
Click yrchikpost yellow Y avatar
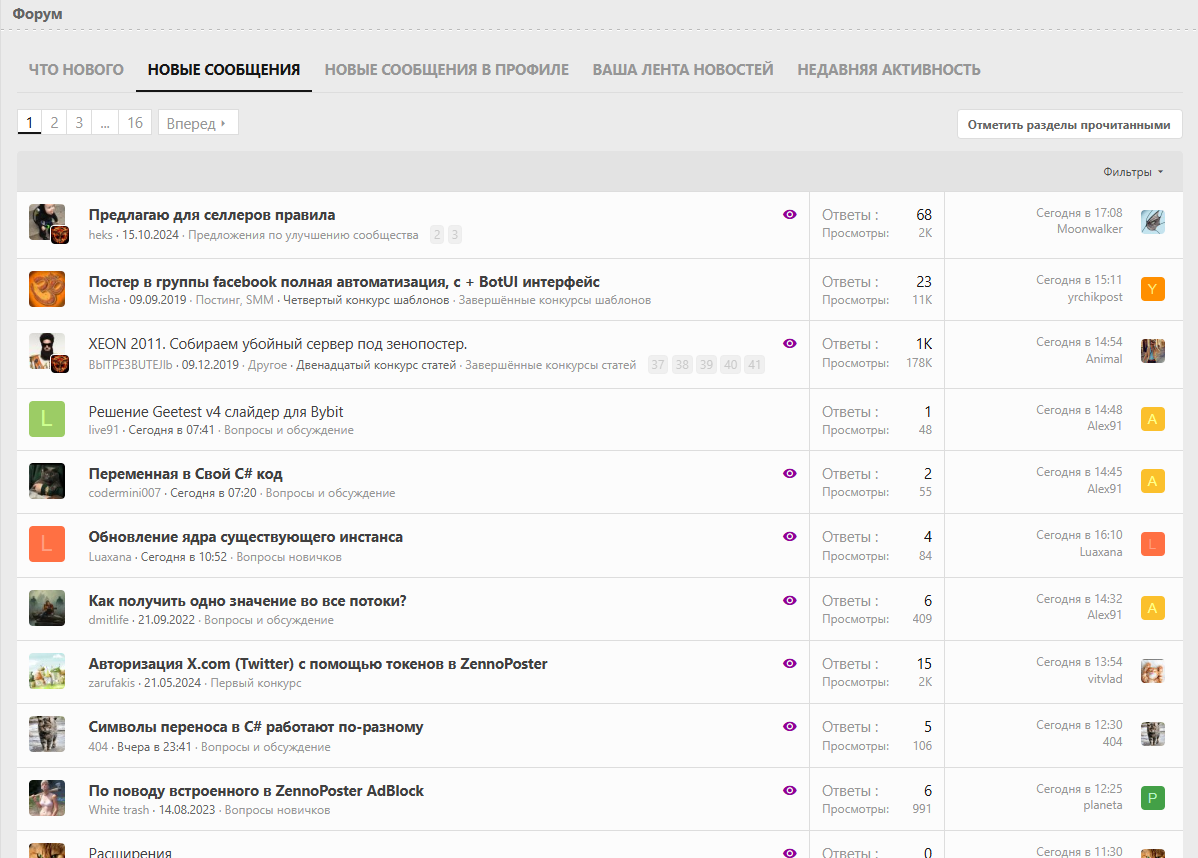point(1153,290)
